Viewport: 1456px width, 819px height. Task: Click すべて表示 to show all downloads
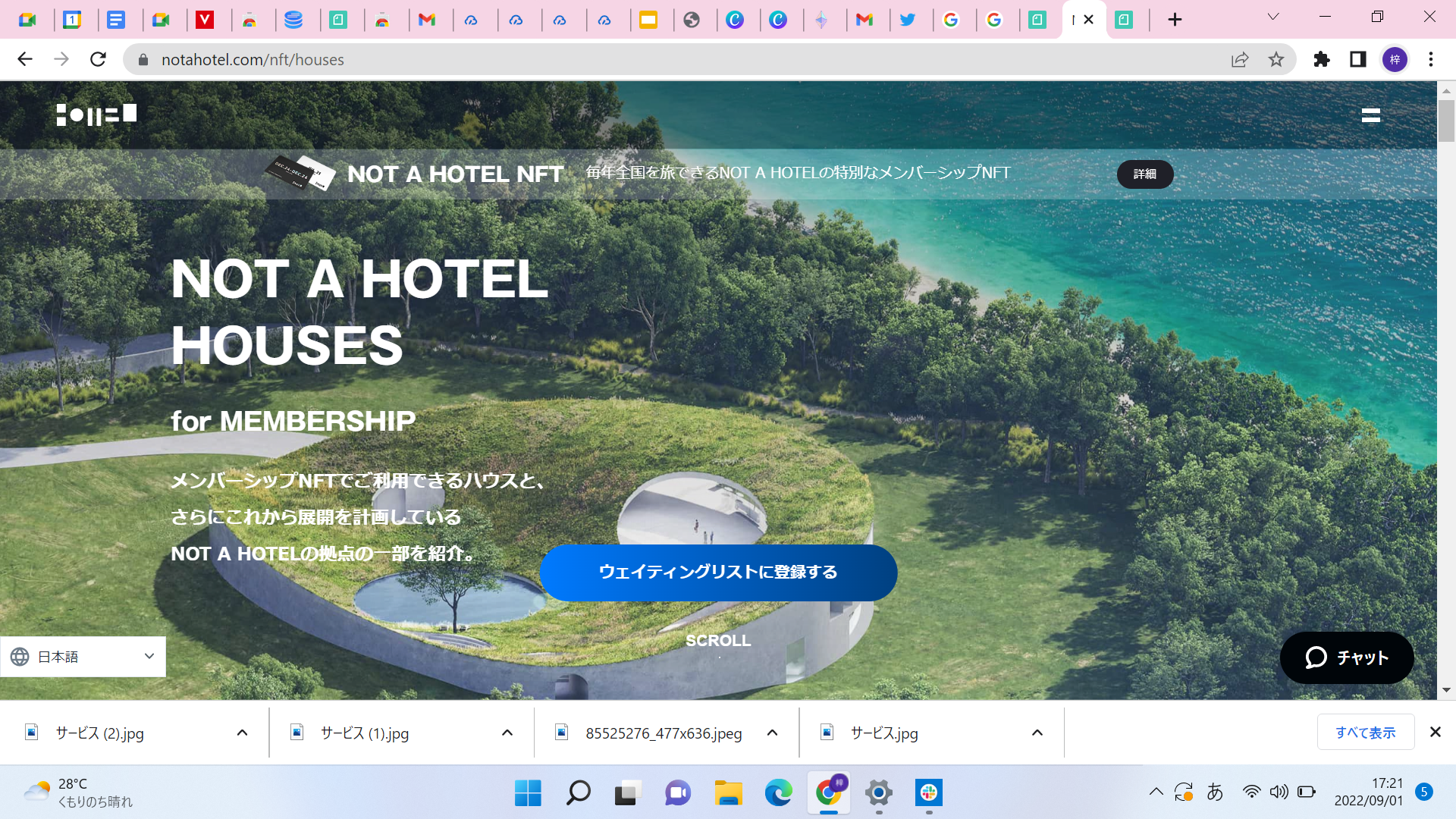click(x=1365, y=733)
